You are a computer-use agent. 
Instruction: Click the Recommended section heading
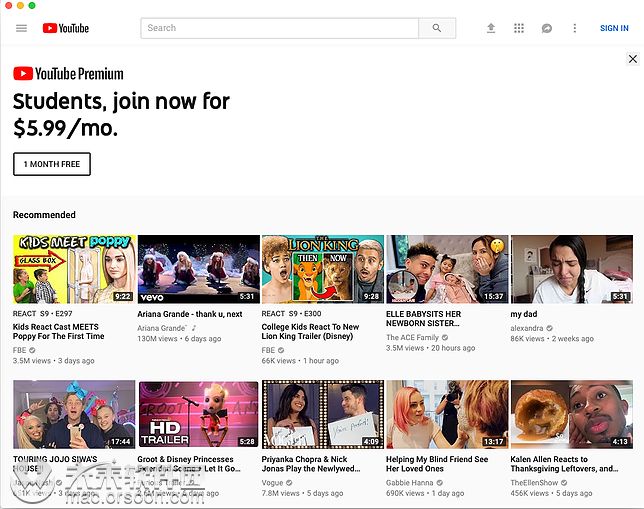coord(44,214)
